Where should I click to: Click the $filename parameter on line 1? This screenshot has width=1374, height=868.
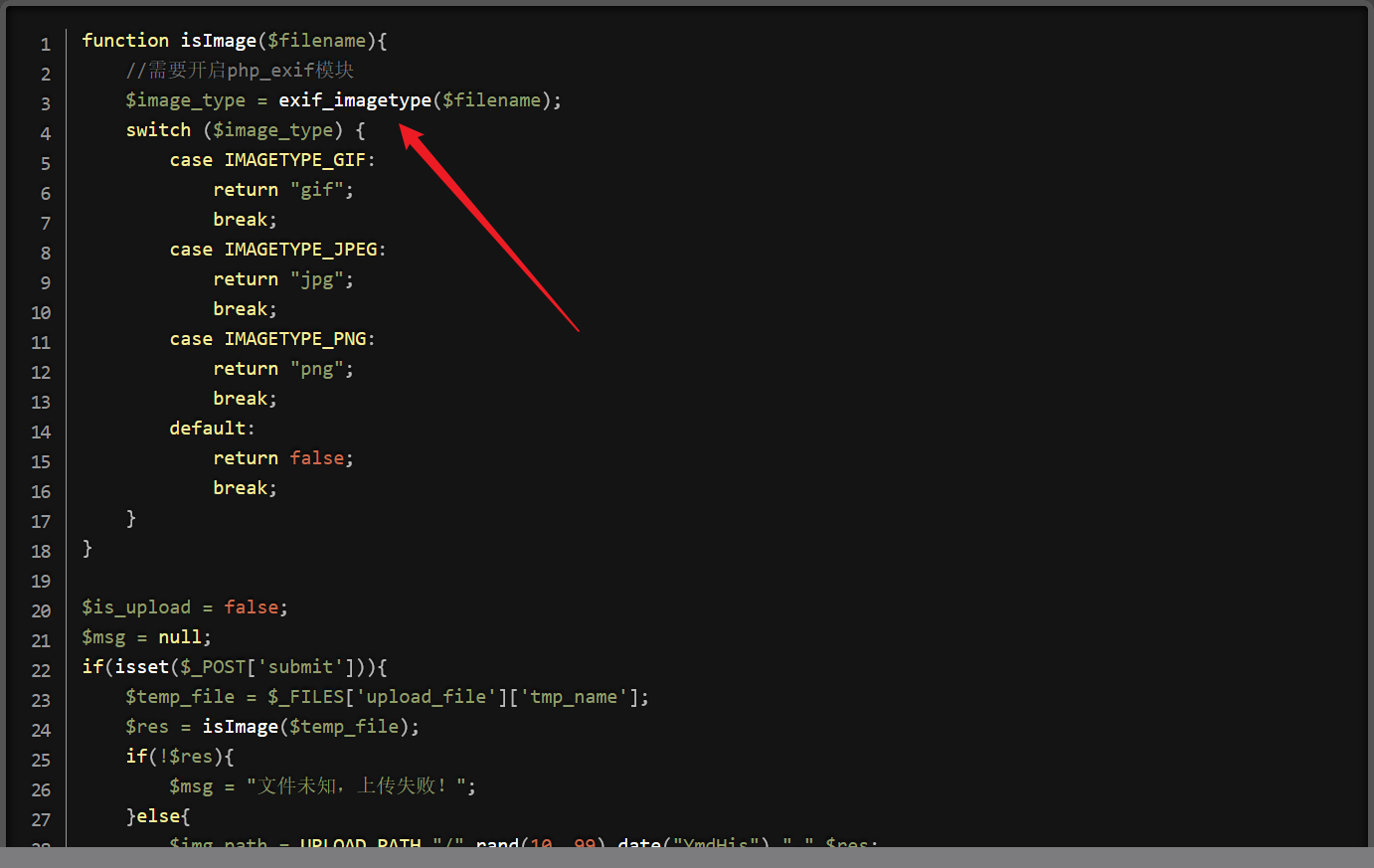tap(316, 41)
